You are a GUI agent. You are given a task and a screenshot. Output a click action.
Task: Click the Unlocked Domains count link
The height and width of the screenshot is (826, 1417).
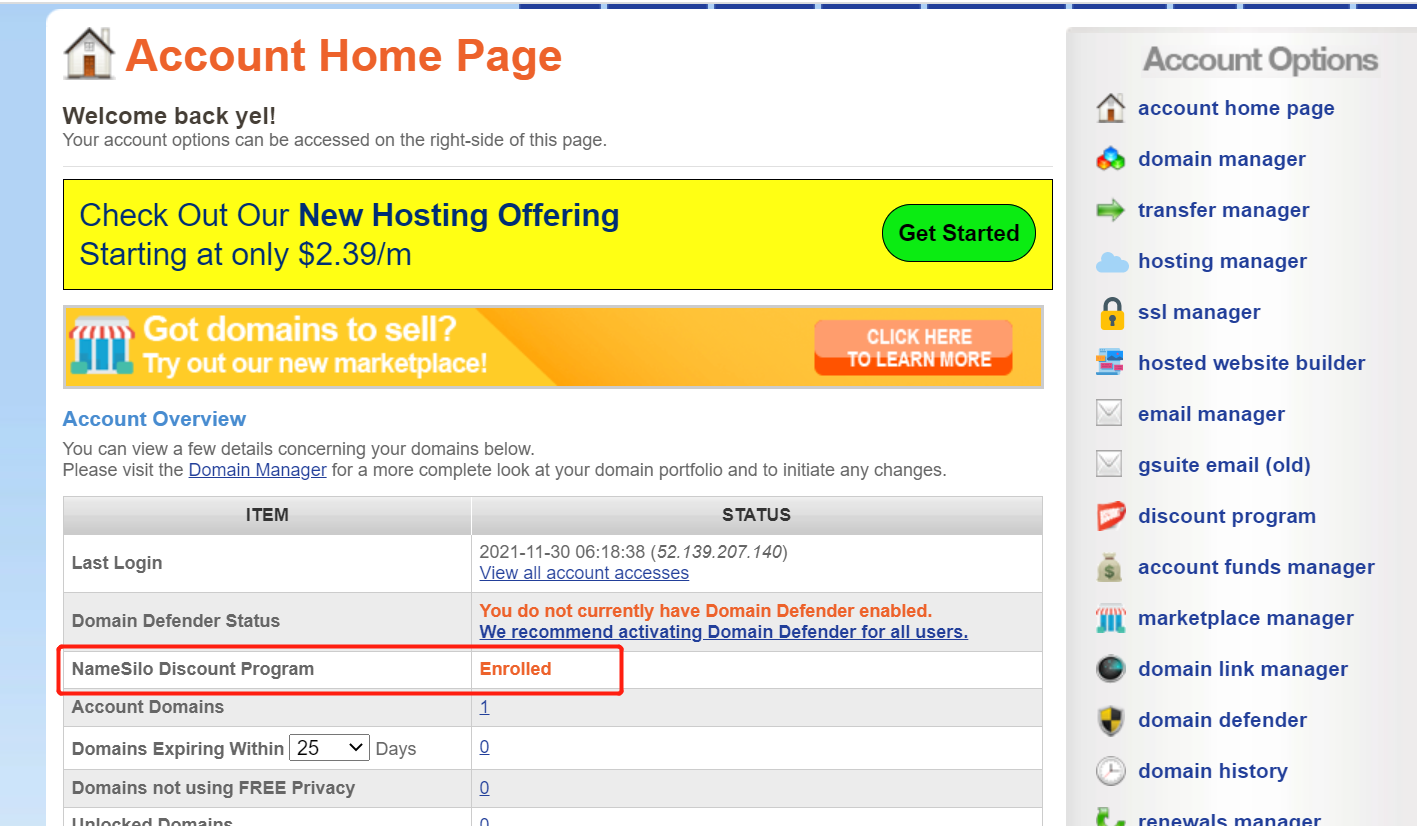click(x=484, y=821)
